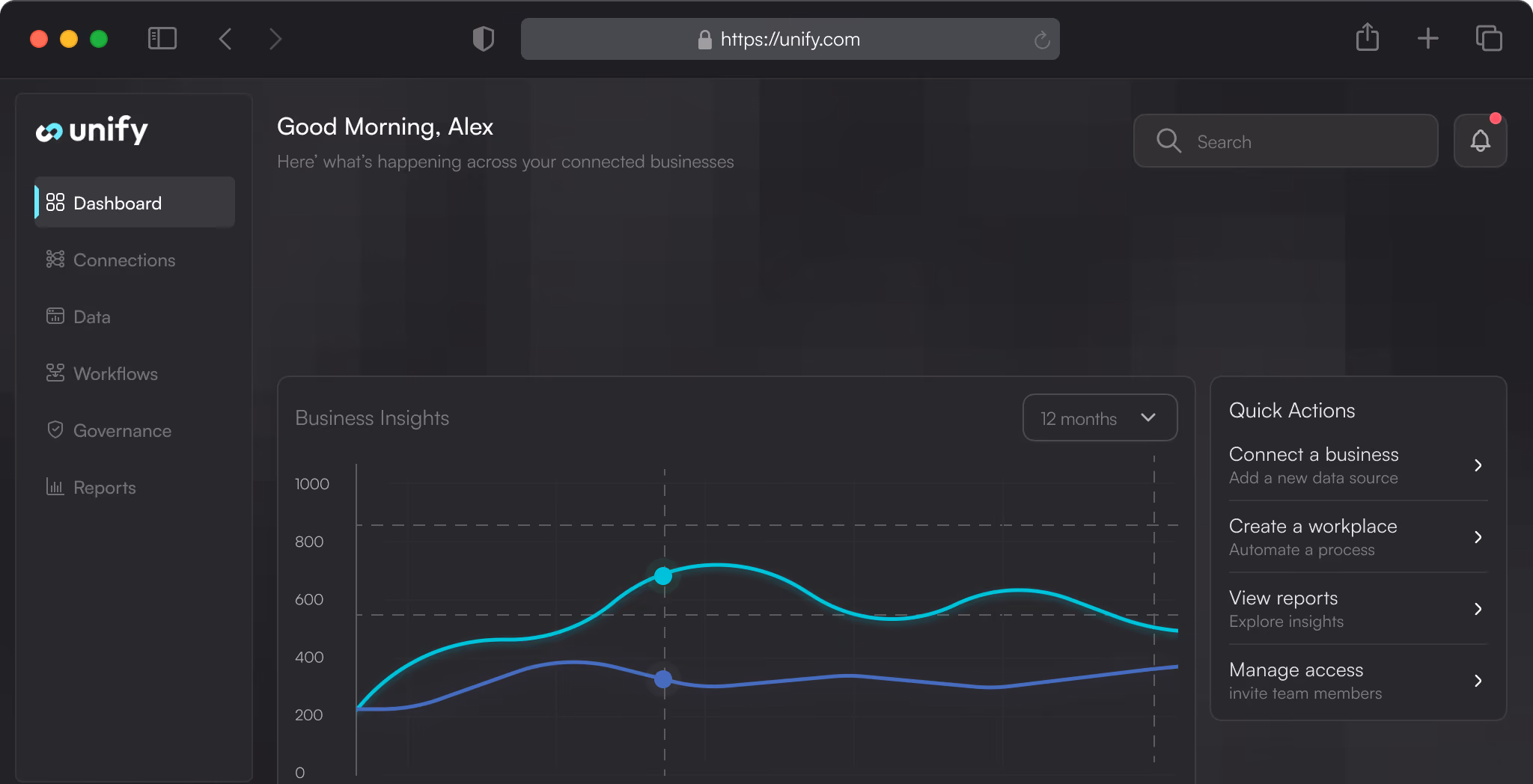
Task: Click the Governance shield icon
Action: [55, 429]
